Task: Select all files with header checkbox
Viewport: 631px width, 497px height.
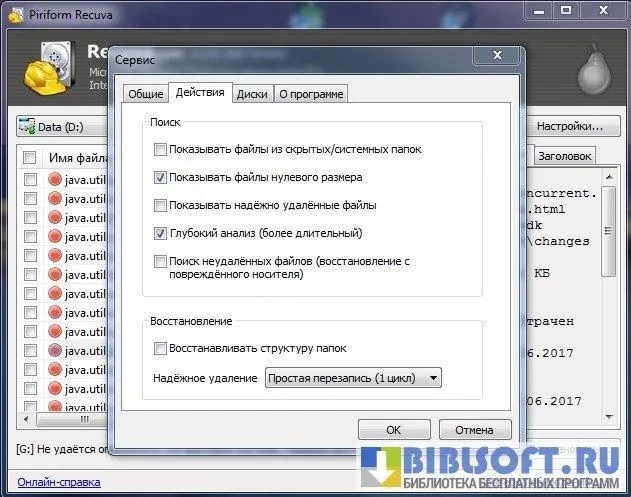Action: (x=30, y=158)
